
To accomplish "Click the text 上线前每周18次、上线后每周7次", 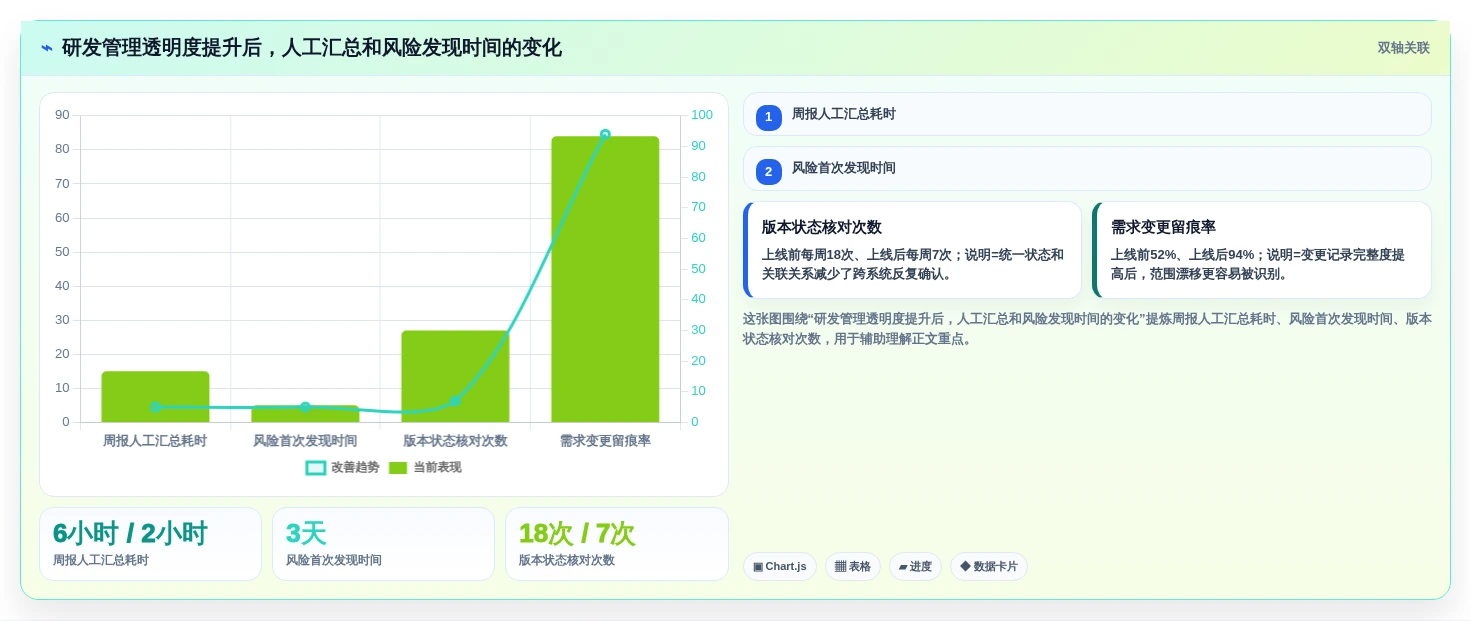I will 856,255.
